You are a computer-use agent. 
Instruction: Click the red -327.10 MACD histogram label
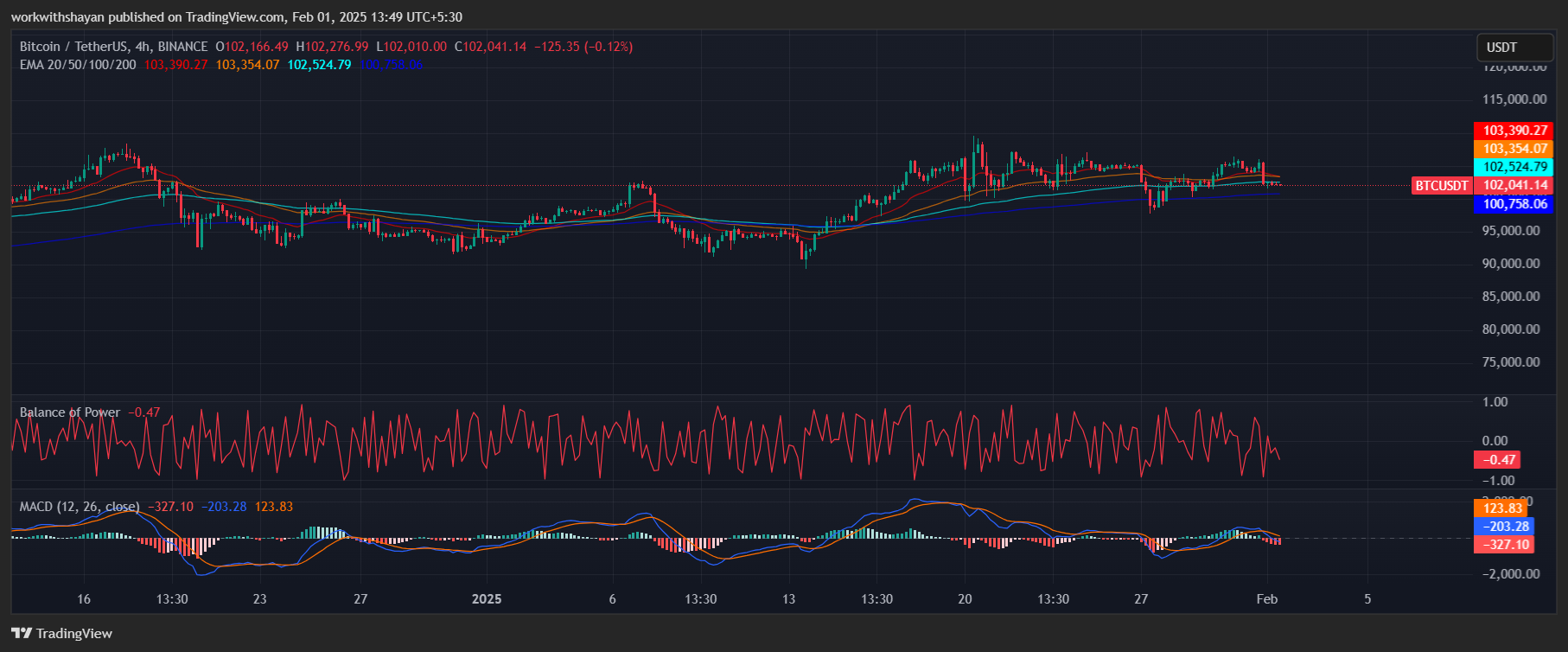(1504, 545)
